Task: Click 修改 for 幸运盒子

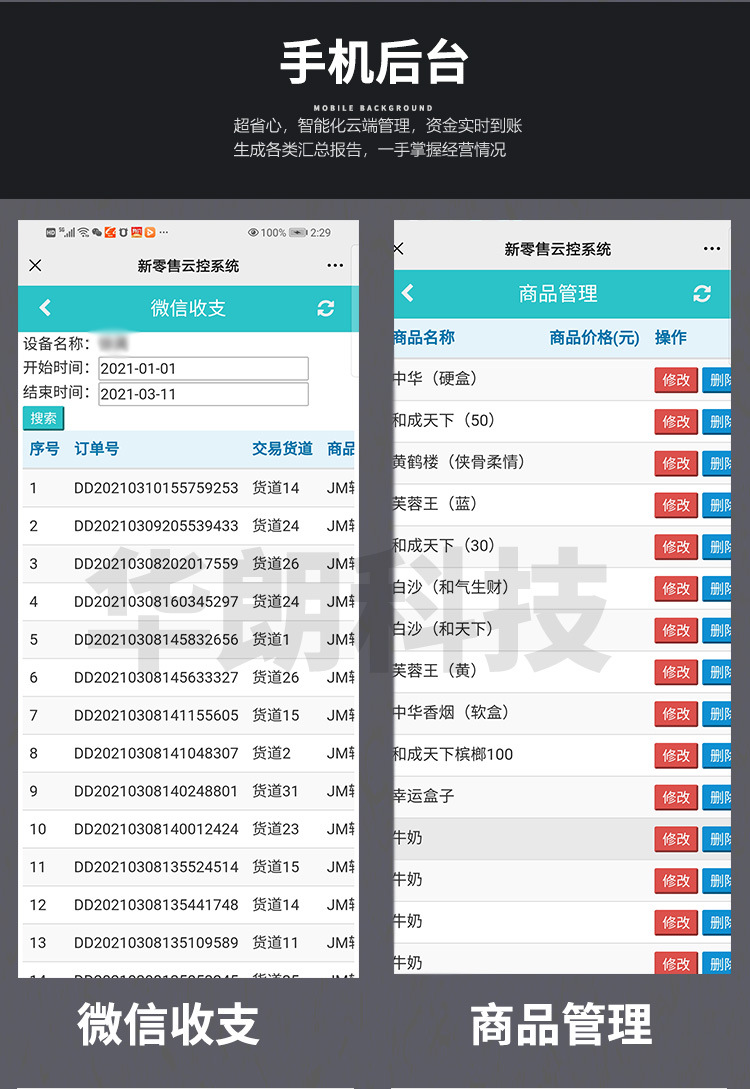Action: point(676,797)
